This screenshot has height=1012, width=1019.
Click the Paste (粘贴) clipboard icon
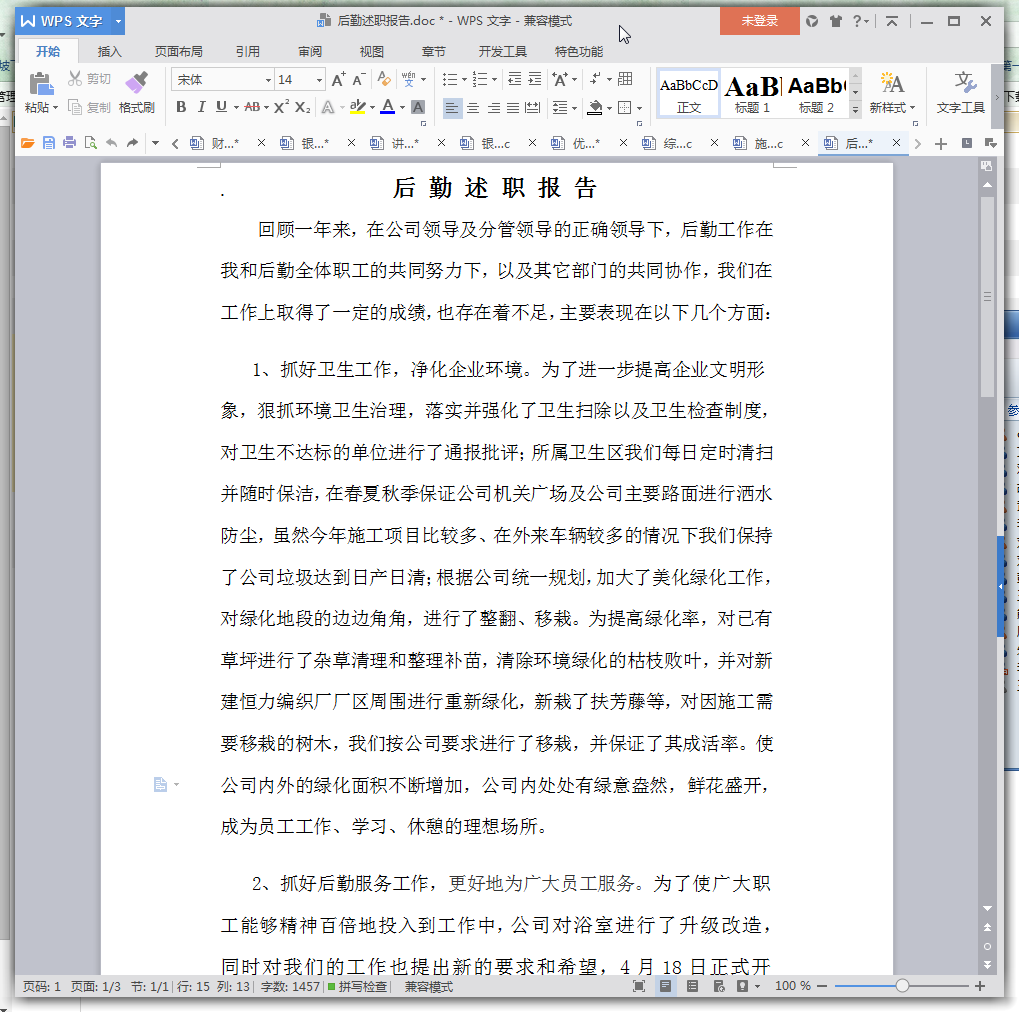click(40, 84)
